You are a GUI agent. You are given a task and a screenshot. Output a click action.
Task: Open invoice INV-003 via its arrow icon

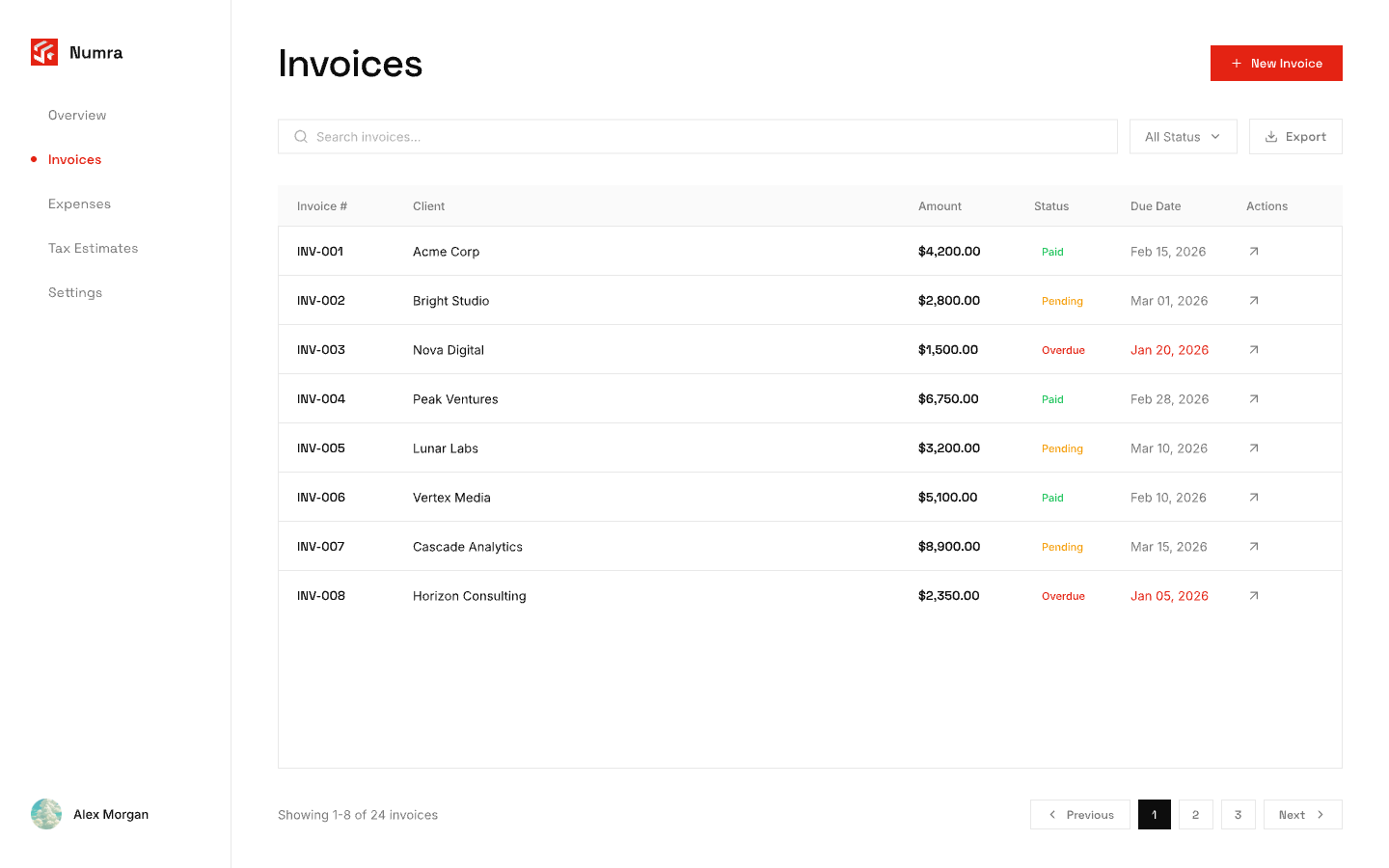click(x=1254, y=349)
